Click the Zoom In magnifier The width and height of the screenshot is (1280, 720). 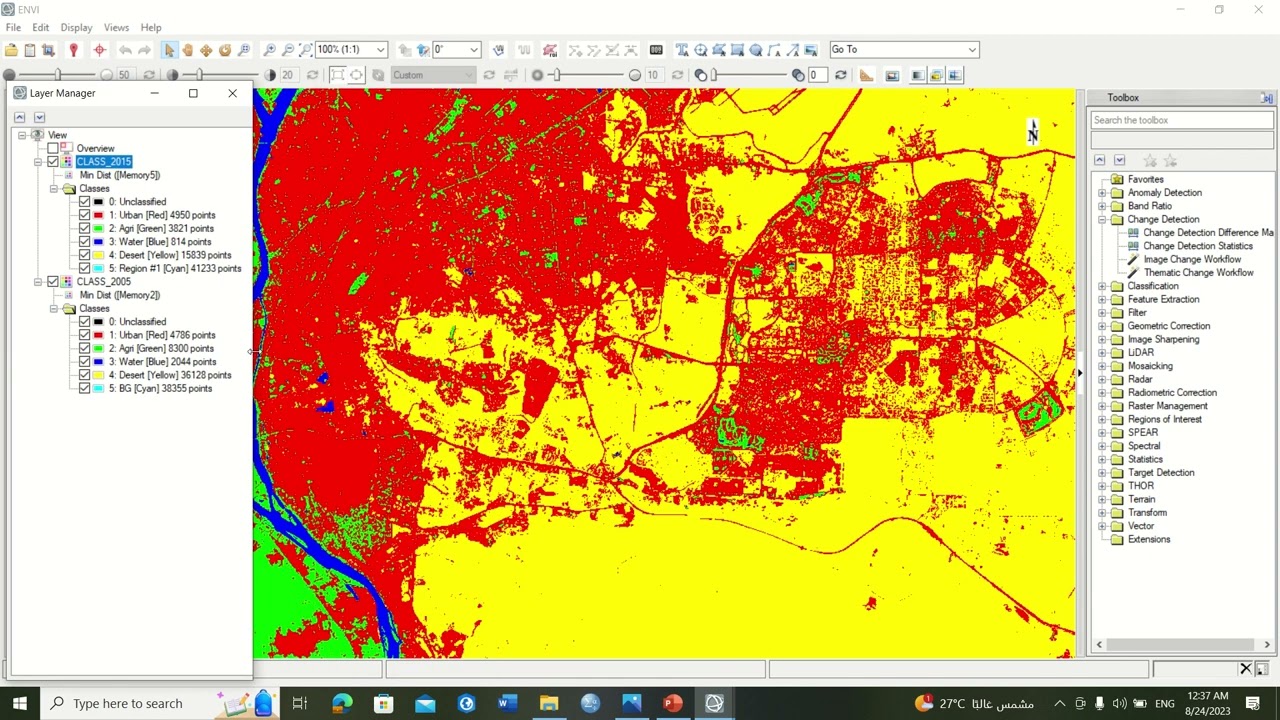269,49
